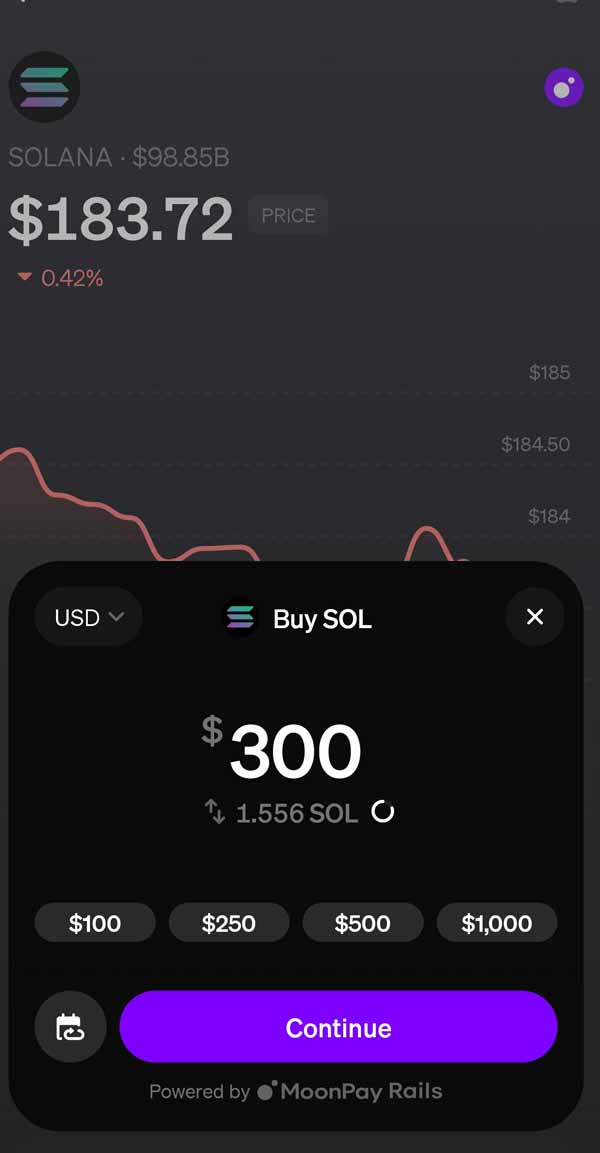Open the Powered by MoonPay Rails link

pyautogui.click(x=296, y=1091)
